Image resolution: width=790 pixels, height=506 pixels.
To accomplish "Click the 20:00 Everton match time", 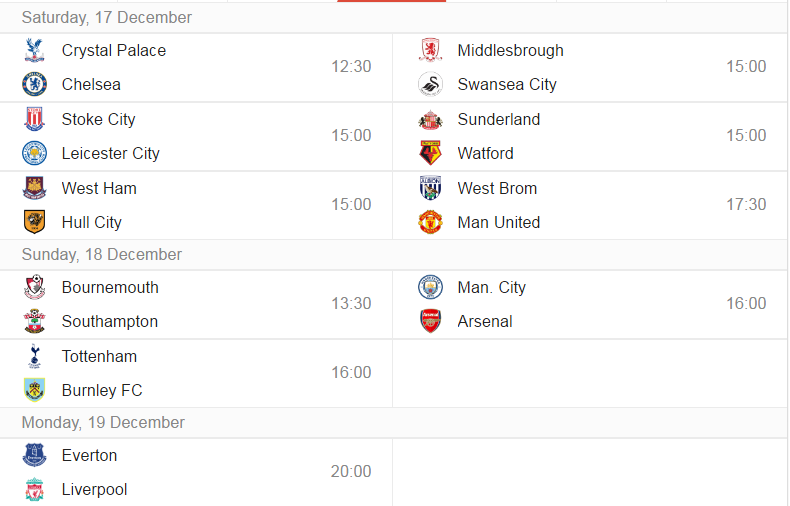I will point(351,472).
